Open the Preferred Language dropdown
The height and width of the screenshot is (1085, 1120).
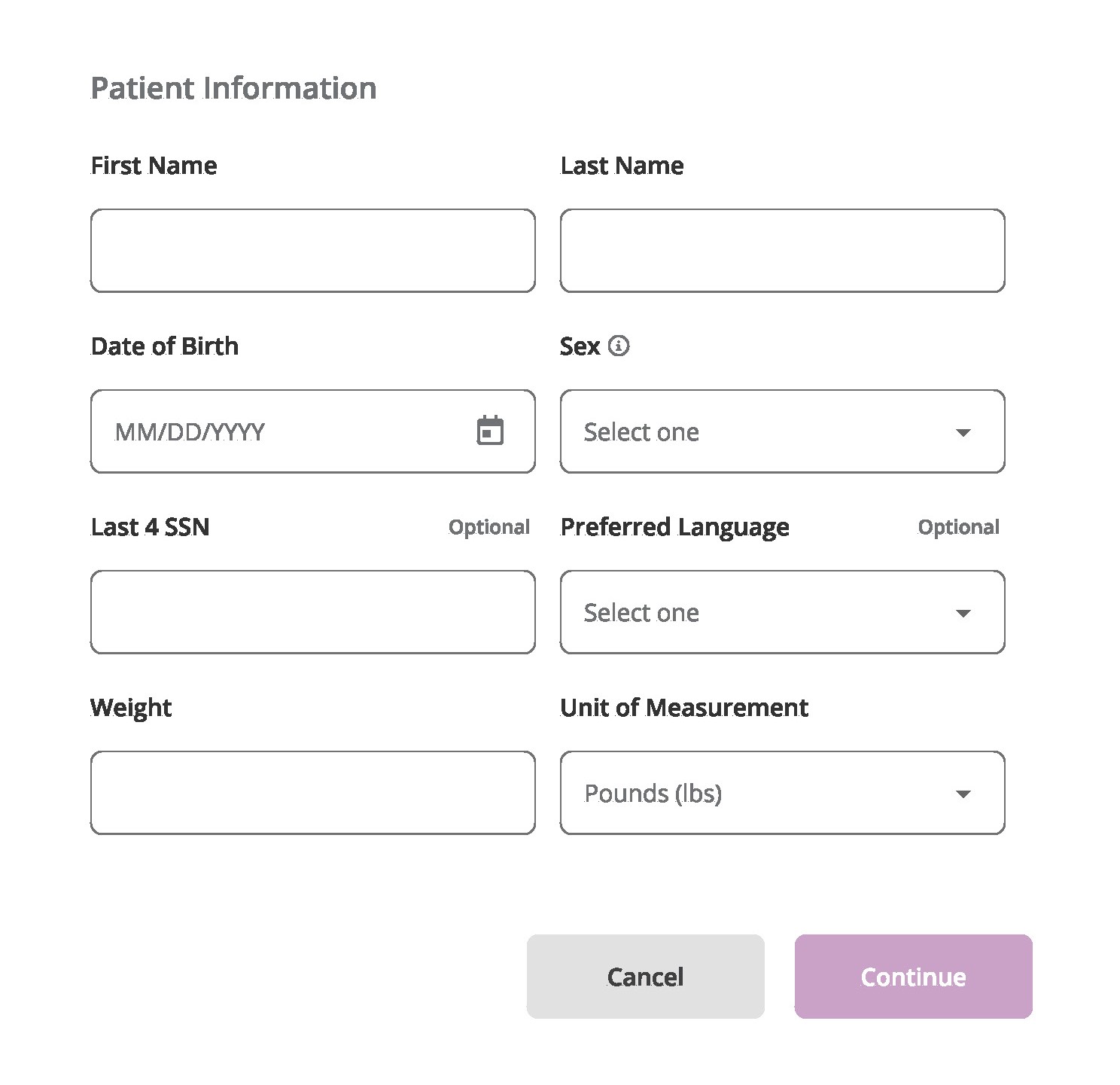[x=782, y=612]
